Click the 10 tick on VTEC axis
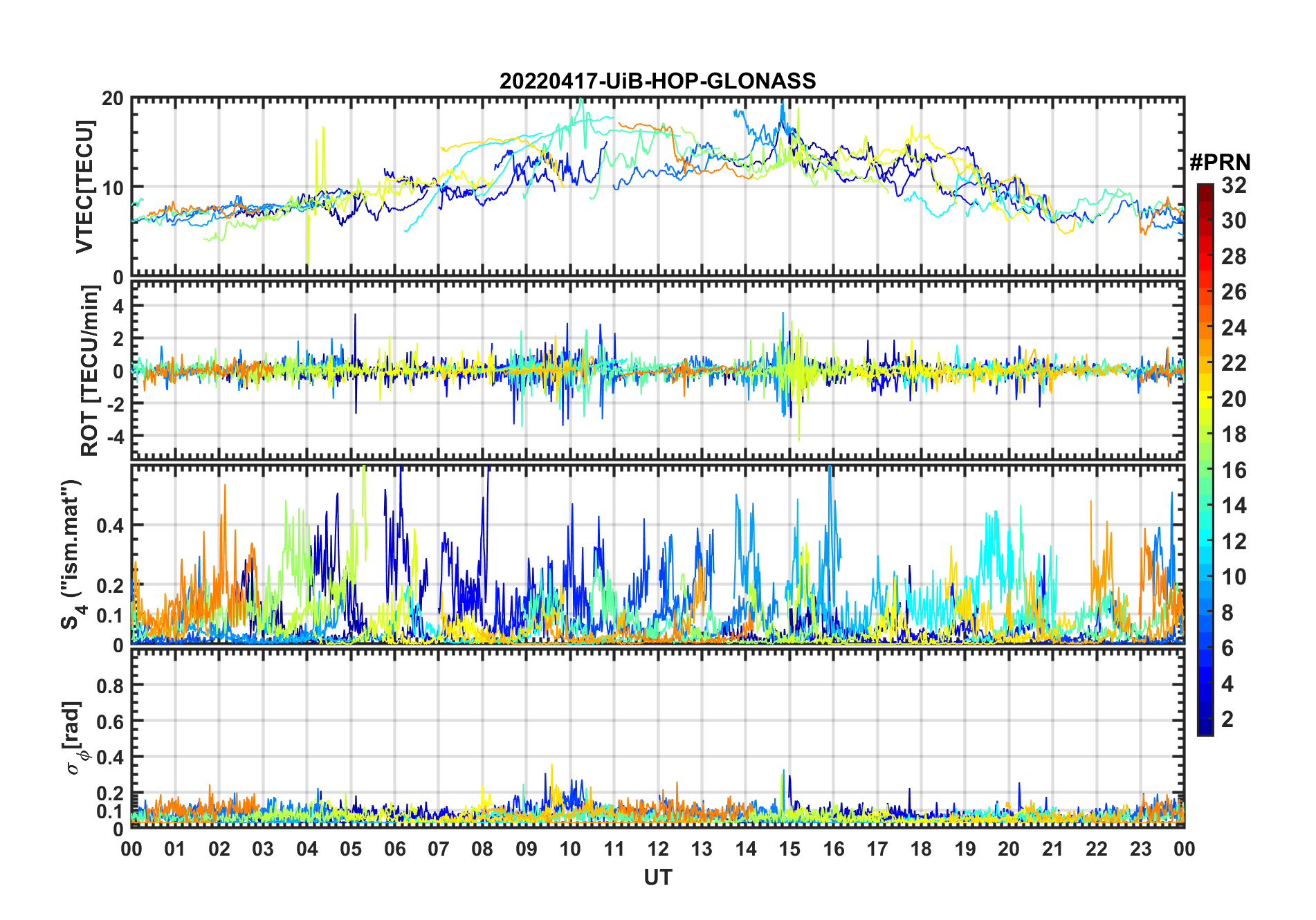 (113, 187)
